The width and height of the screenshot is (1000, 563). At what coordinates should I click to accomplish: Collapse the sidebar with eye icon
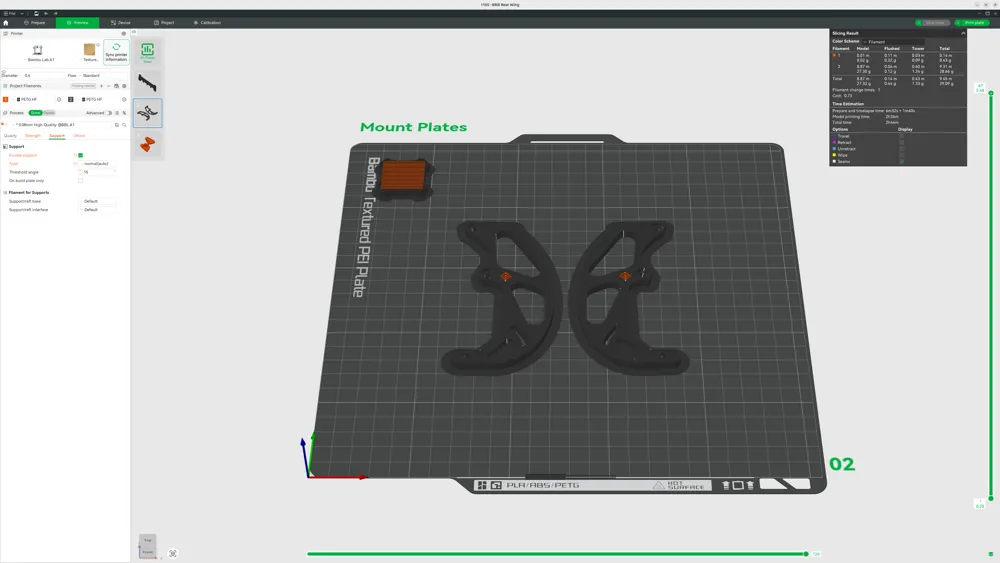coord(134,33)
